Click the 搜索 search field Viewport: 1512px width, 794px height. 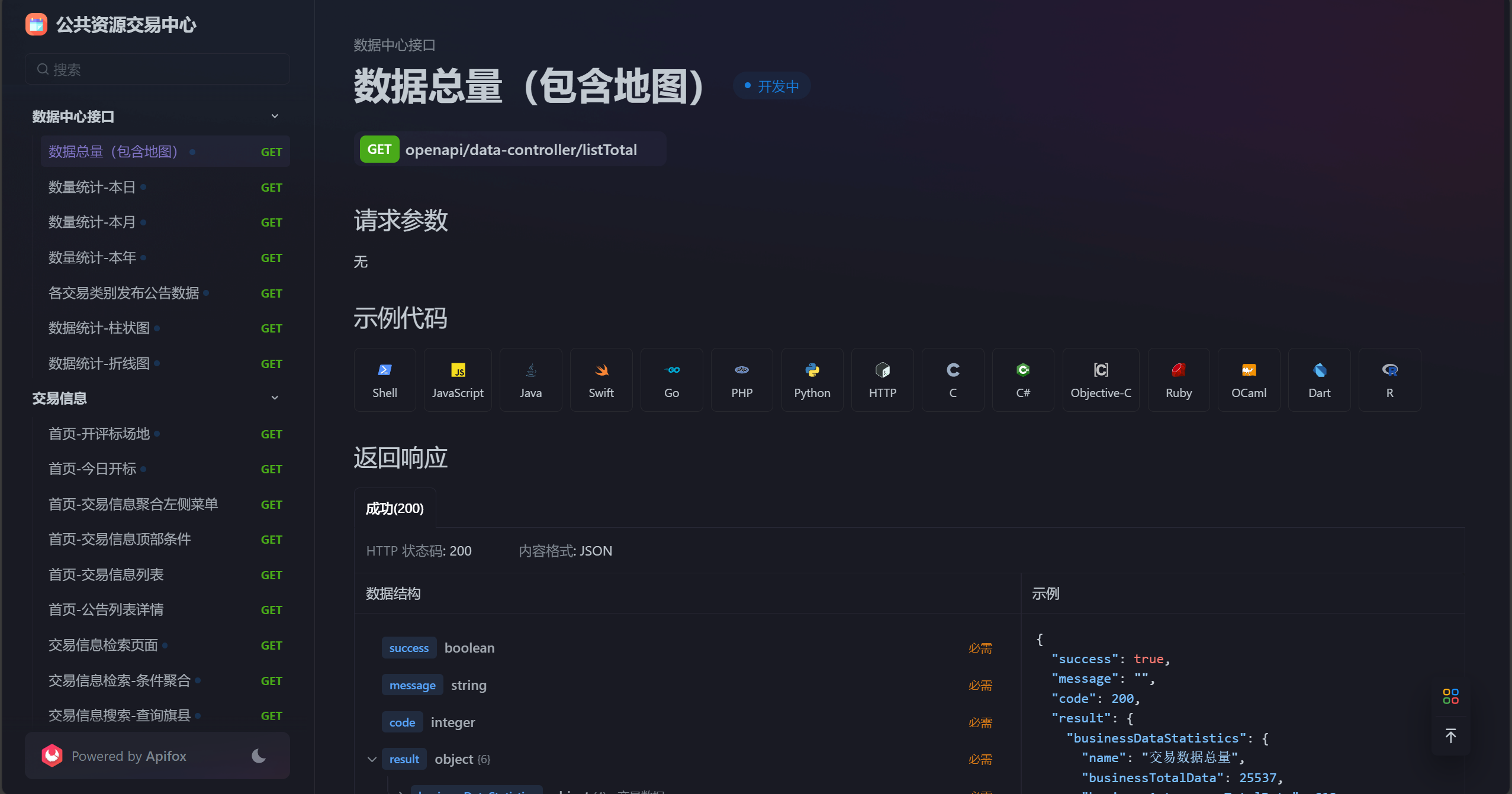[157, 70]
